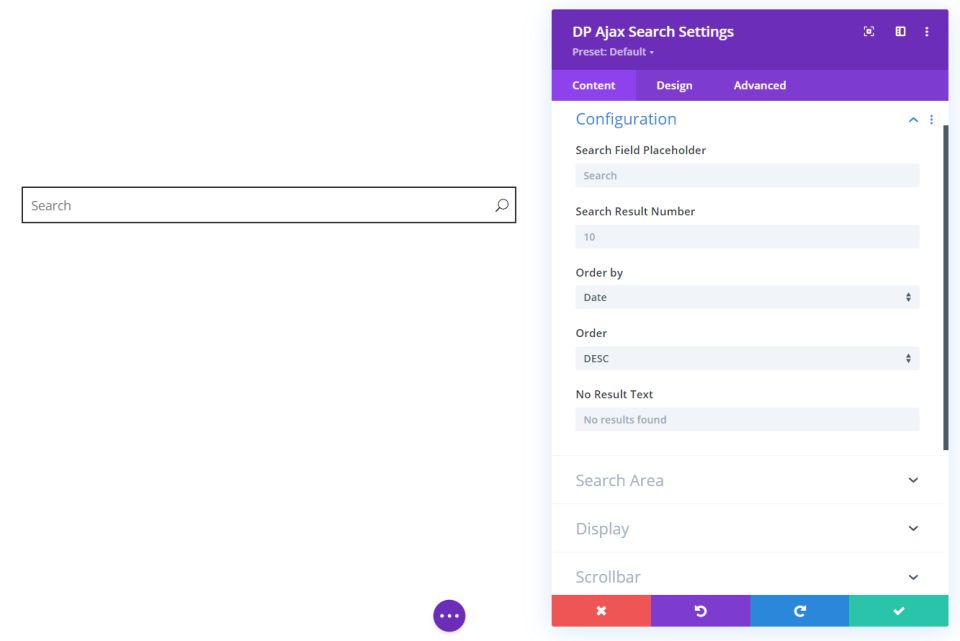The width and height of the screenshot is (960, 641).
Task: Open the Configuration section options dots
Action: [x=931, y=120]
